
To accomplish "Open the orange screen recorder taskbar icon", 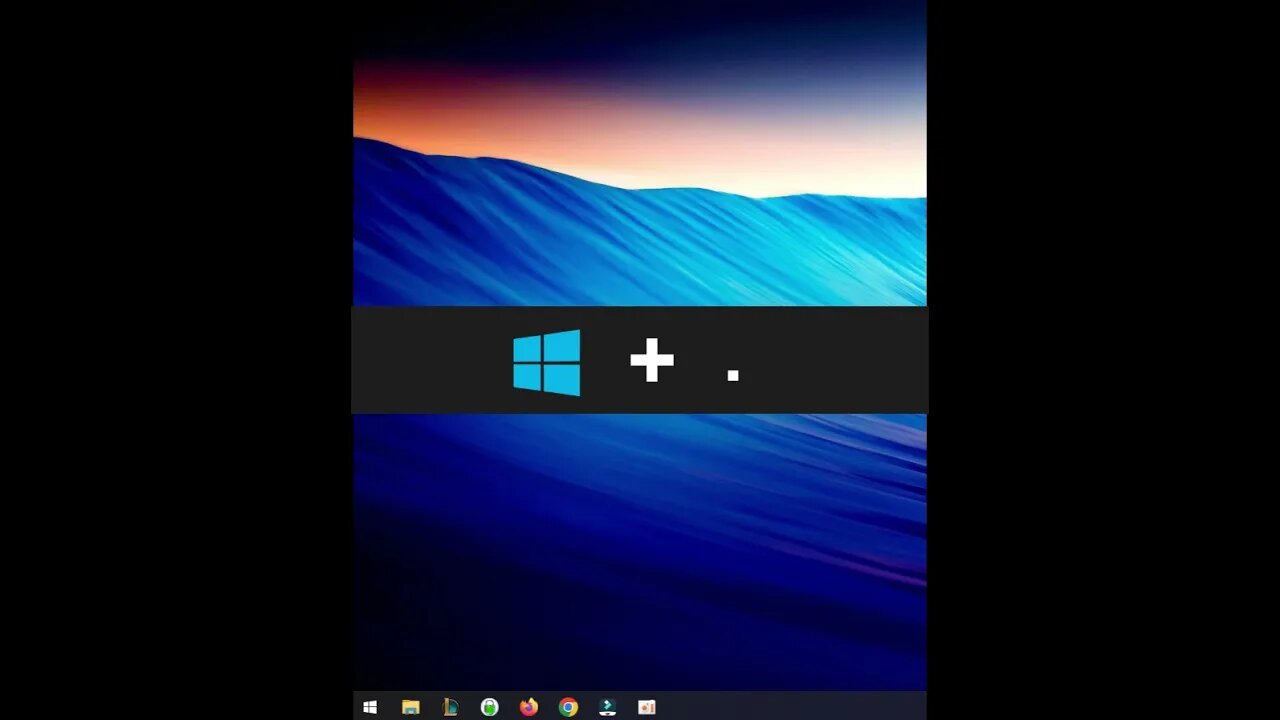I will click(647, 707).
